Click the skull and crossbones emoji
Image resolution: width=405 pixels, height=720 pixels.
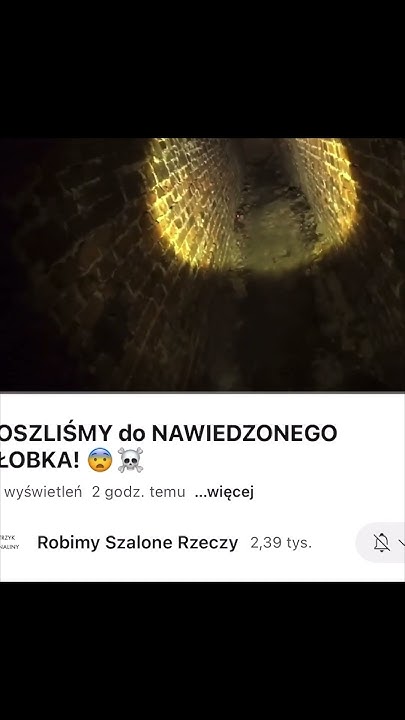coord(130,460)
